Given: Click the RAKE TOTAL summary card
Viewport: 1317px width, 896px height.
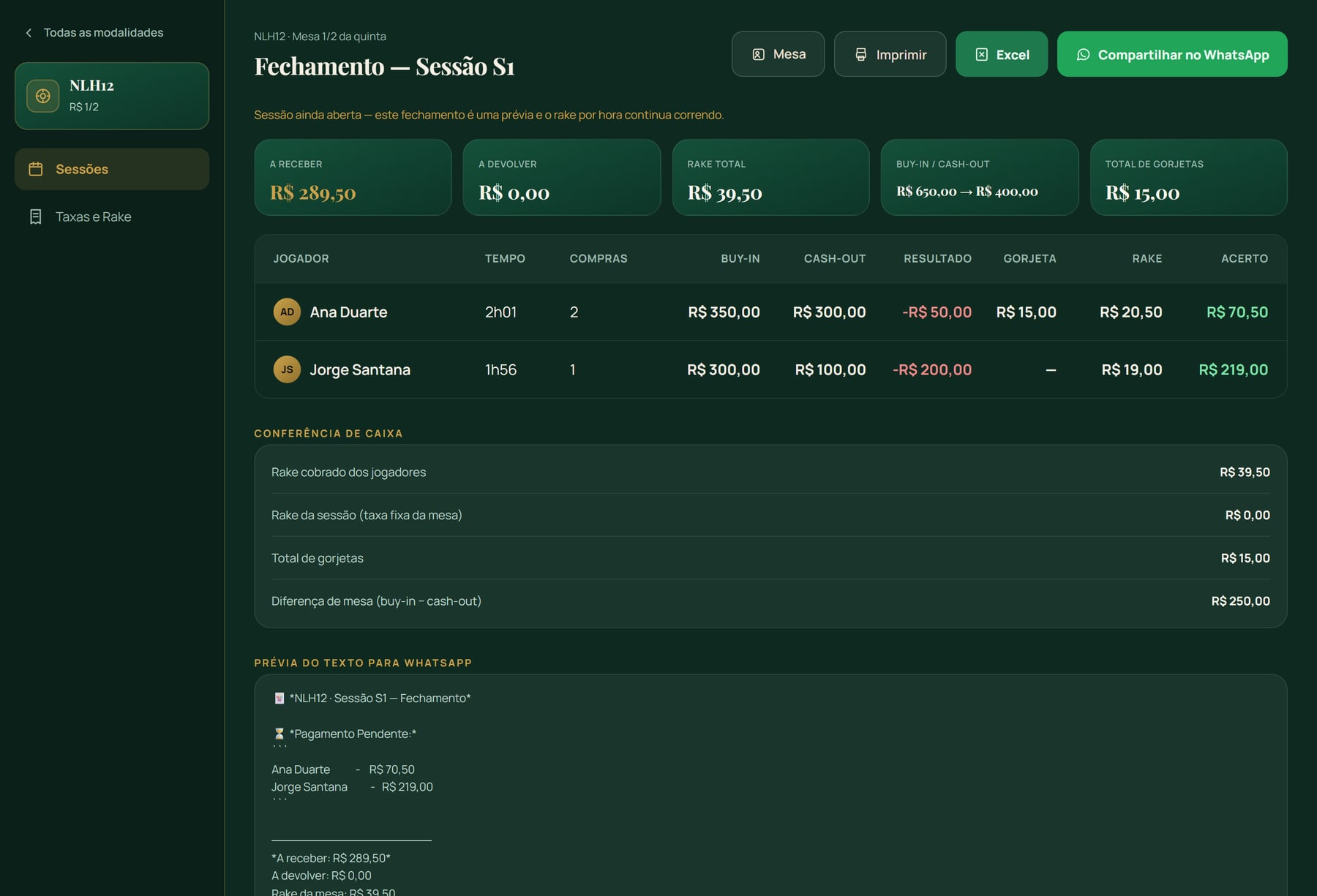Looking at the screenshot, I should [770, 178].
